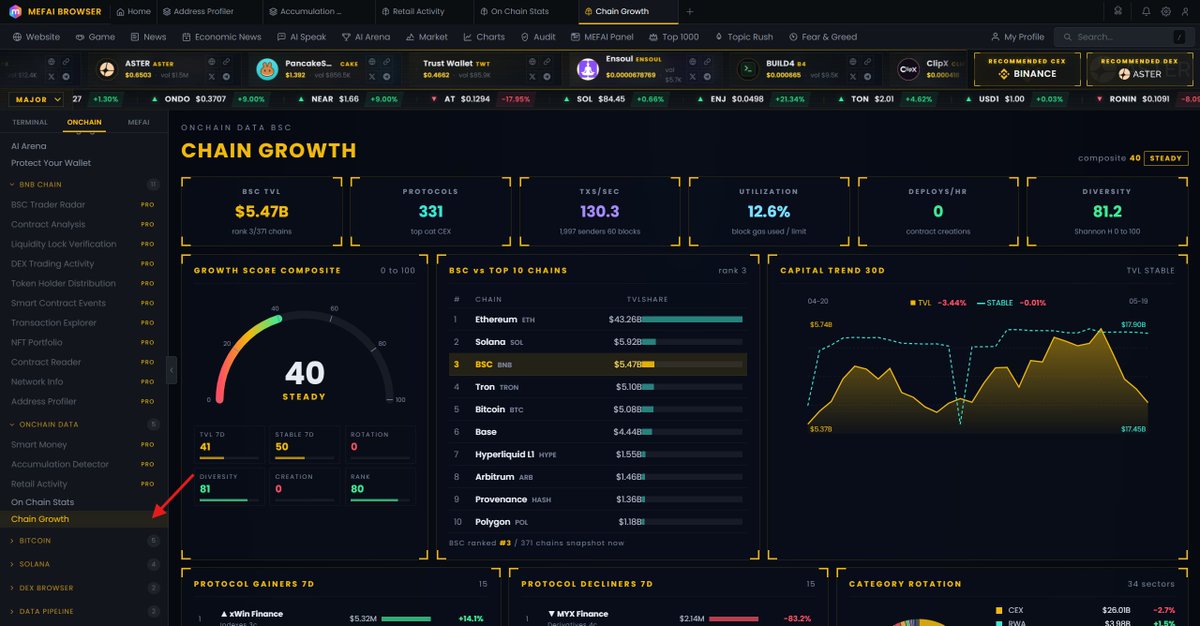The width and height of the screenshot is (1200, 626).
Task: Click the ASTER token logo
Action: pyautogui.click(x=108, y=69)
